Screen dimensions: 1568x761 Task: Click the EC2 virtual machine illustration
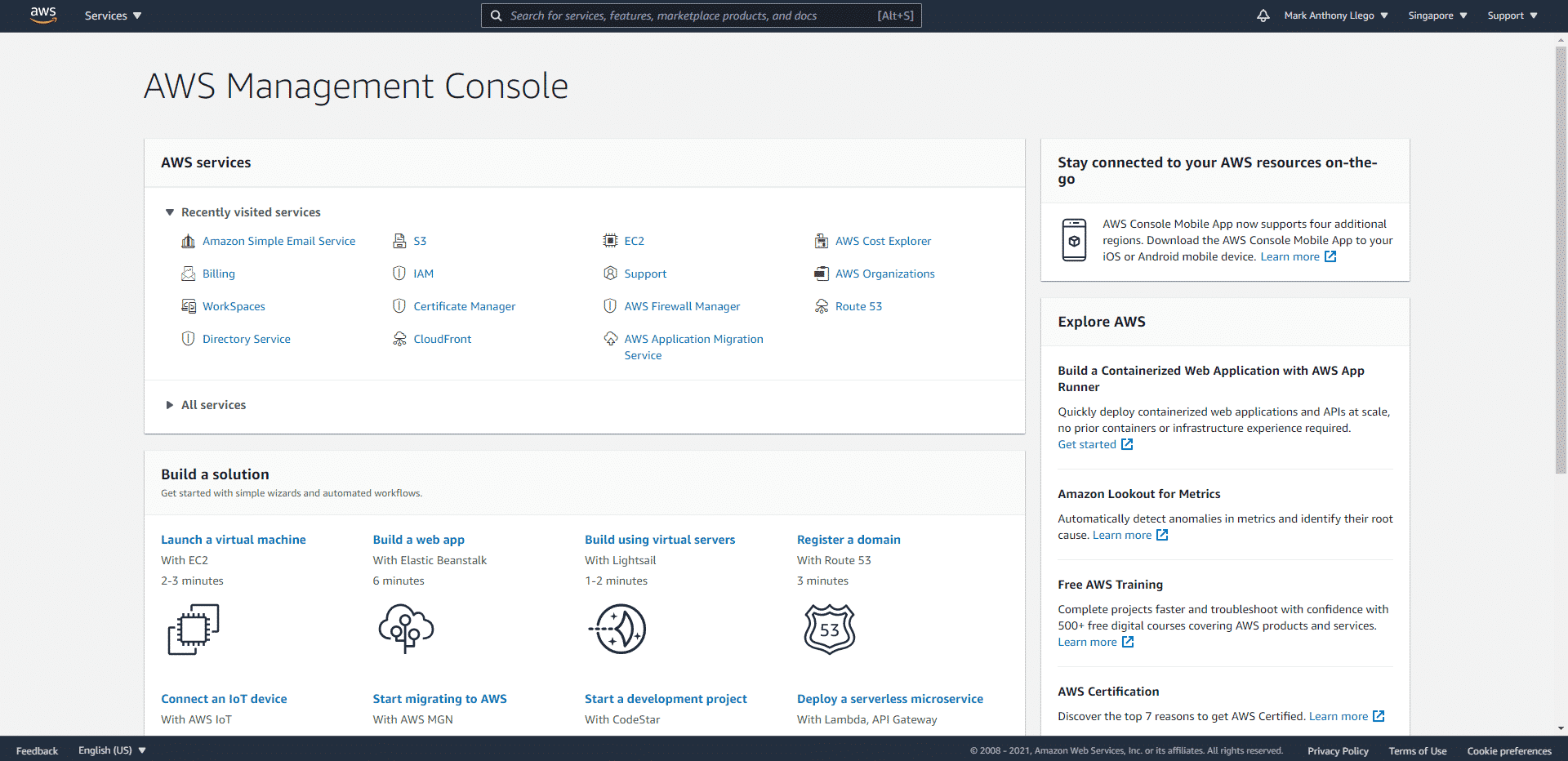194,629
